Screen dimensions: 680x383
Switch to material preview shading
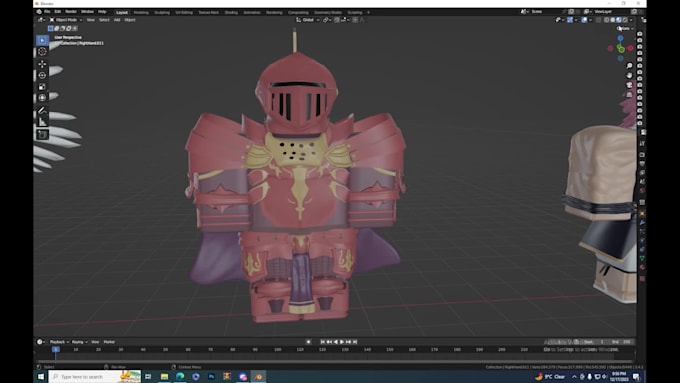coord(619,20)
